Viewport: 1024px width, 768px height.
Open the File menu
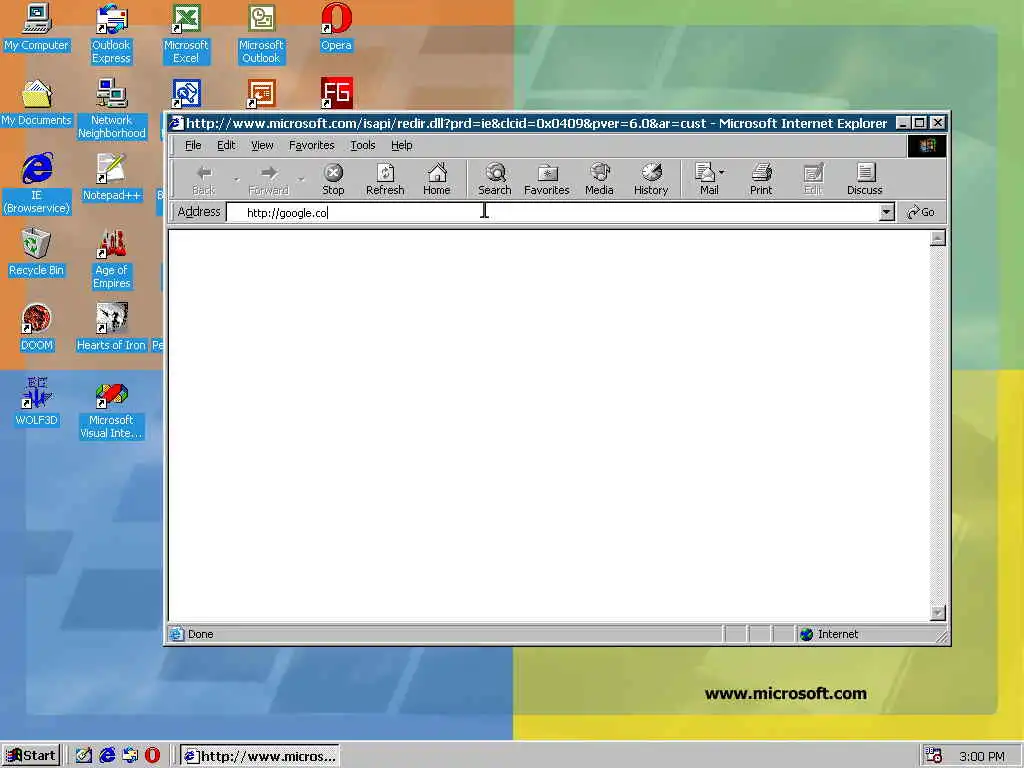click(193, 145)
